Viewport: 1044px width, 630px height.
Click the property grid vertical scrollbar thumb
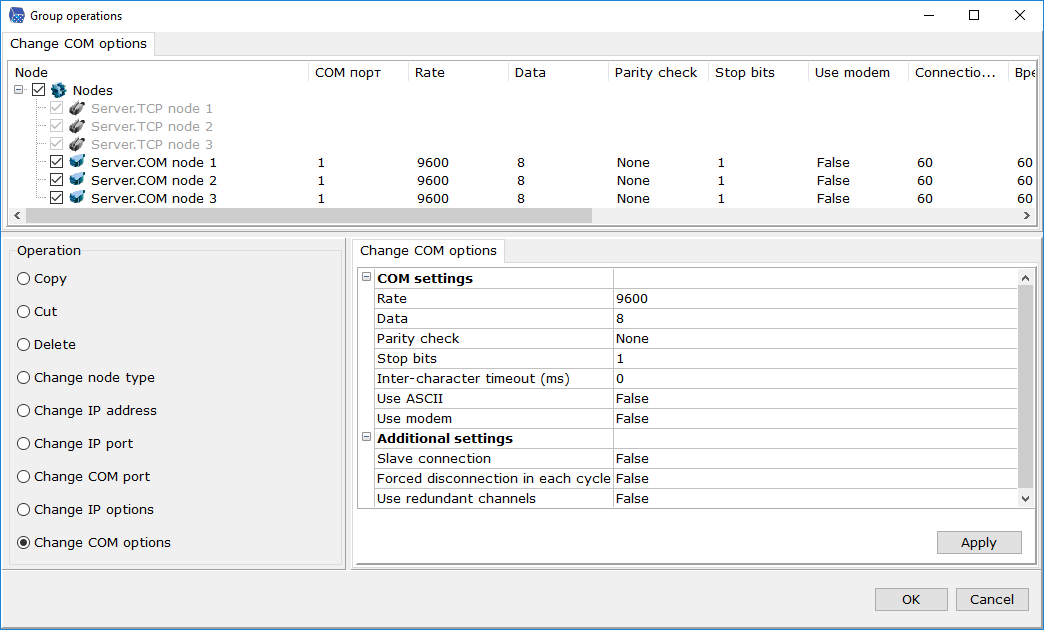click(1025, 386)
